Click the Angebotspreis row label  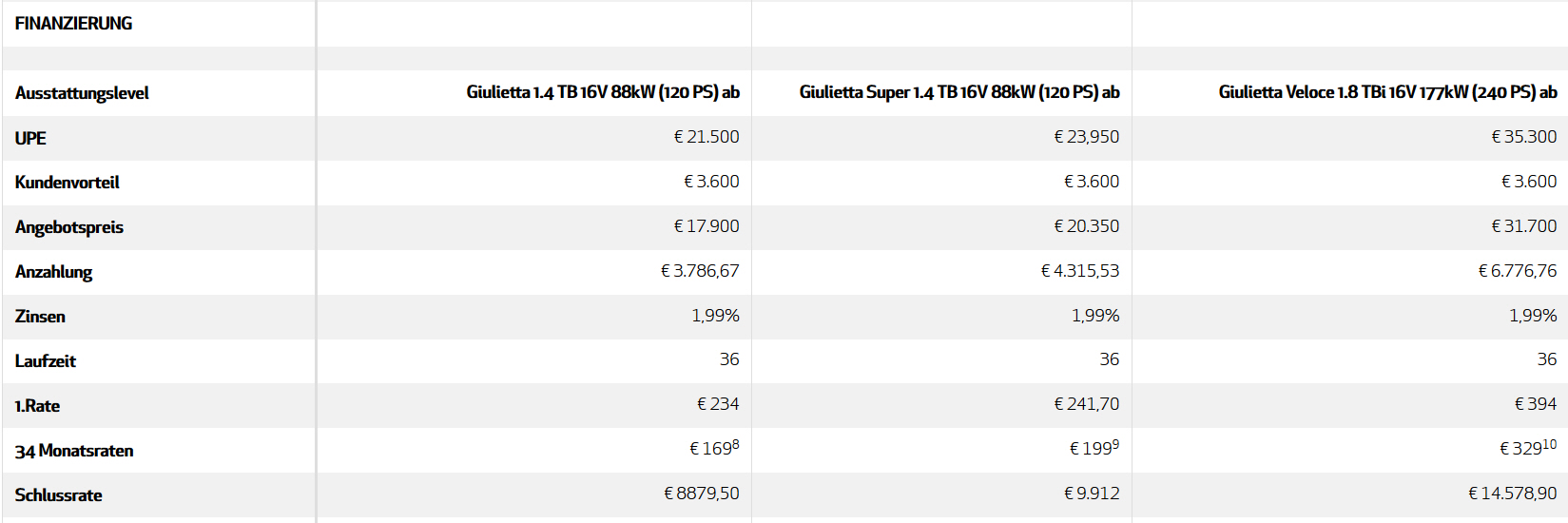point(68,227)
